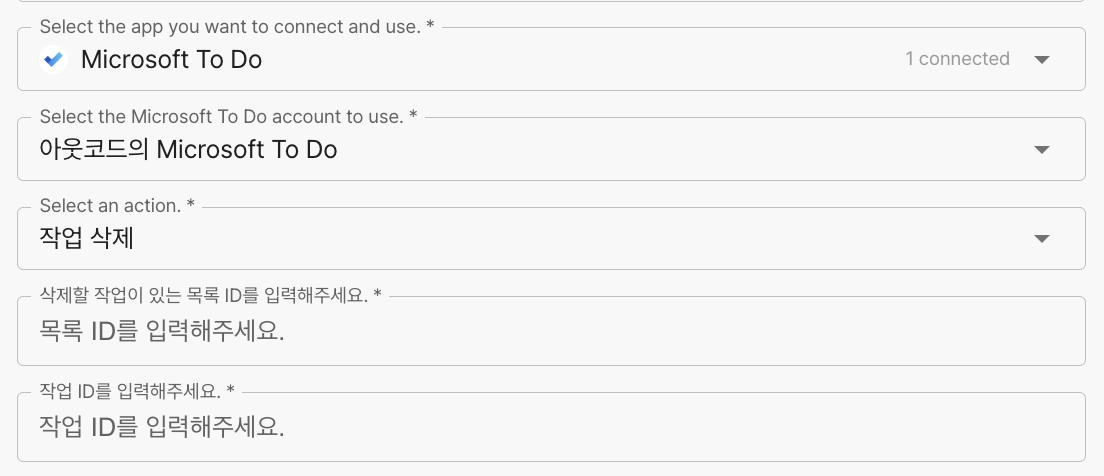The height and width of the screenshot is (476, 1104).
Task: Click the Microsoft To Do checkmark icon
Action: [x=53, y=60]
